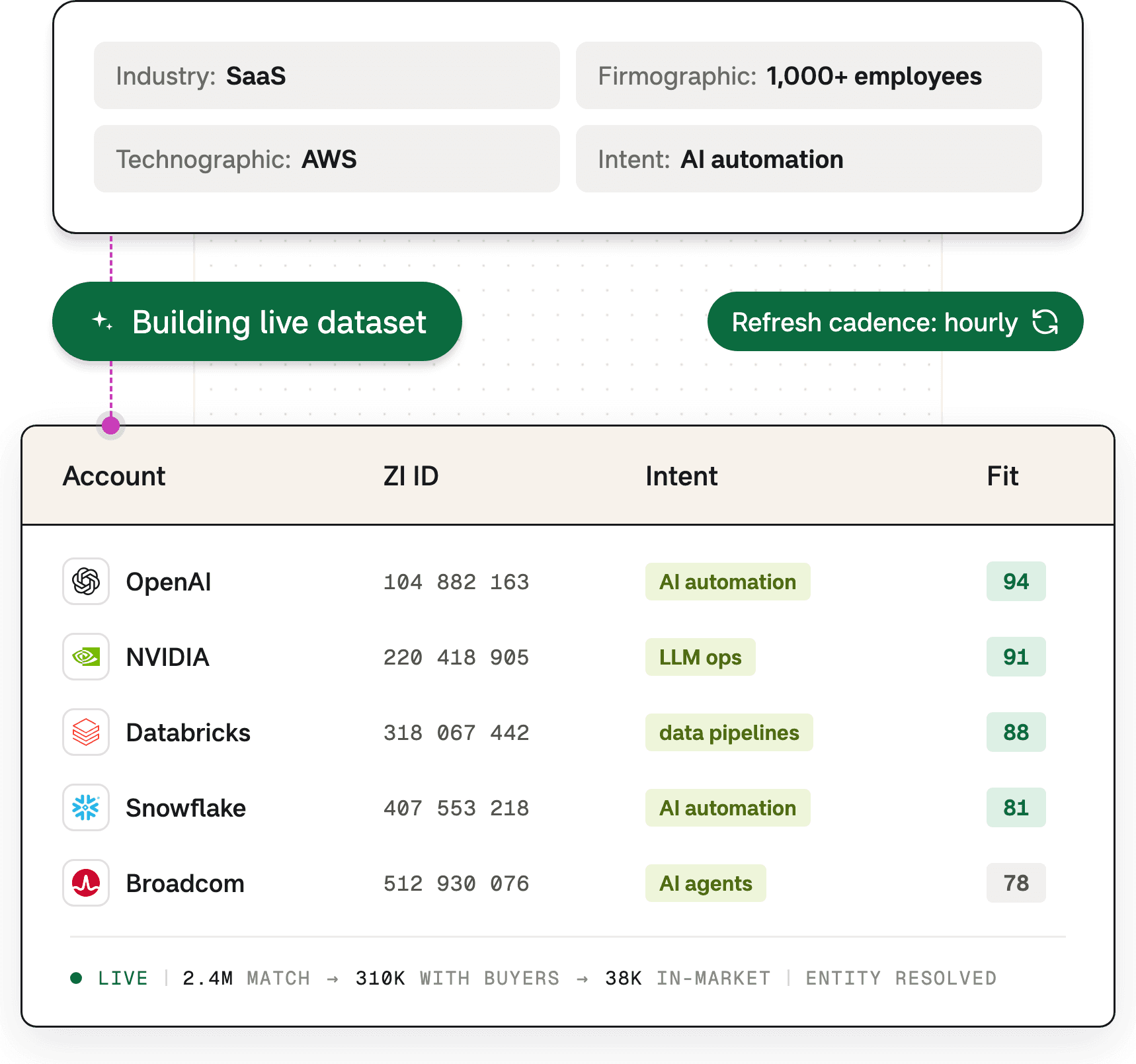Click ZI ID 407 553 218
Screen dimensions: 1136x1064
[x=456, y=808]
